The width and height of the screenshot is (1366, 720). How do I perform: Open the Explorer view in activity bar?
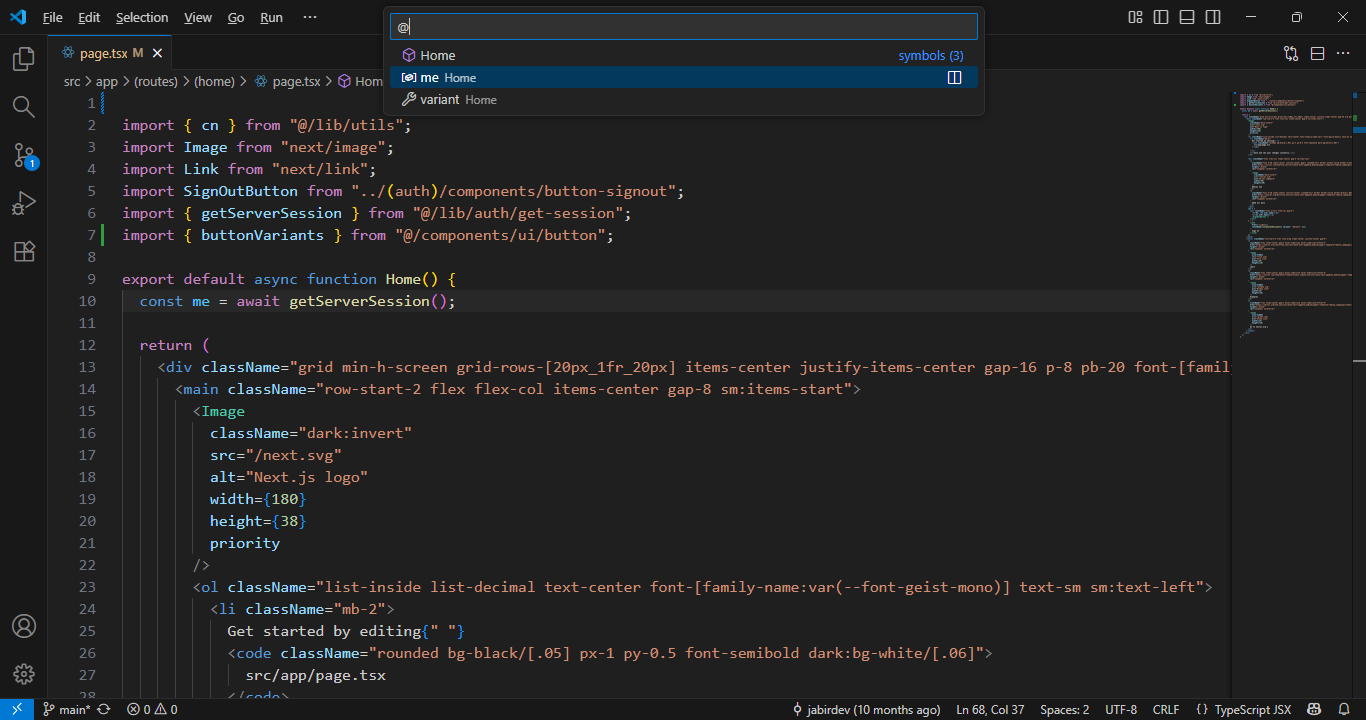tap(24, 59)
